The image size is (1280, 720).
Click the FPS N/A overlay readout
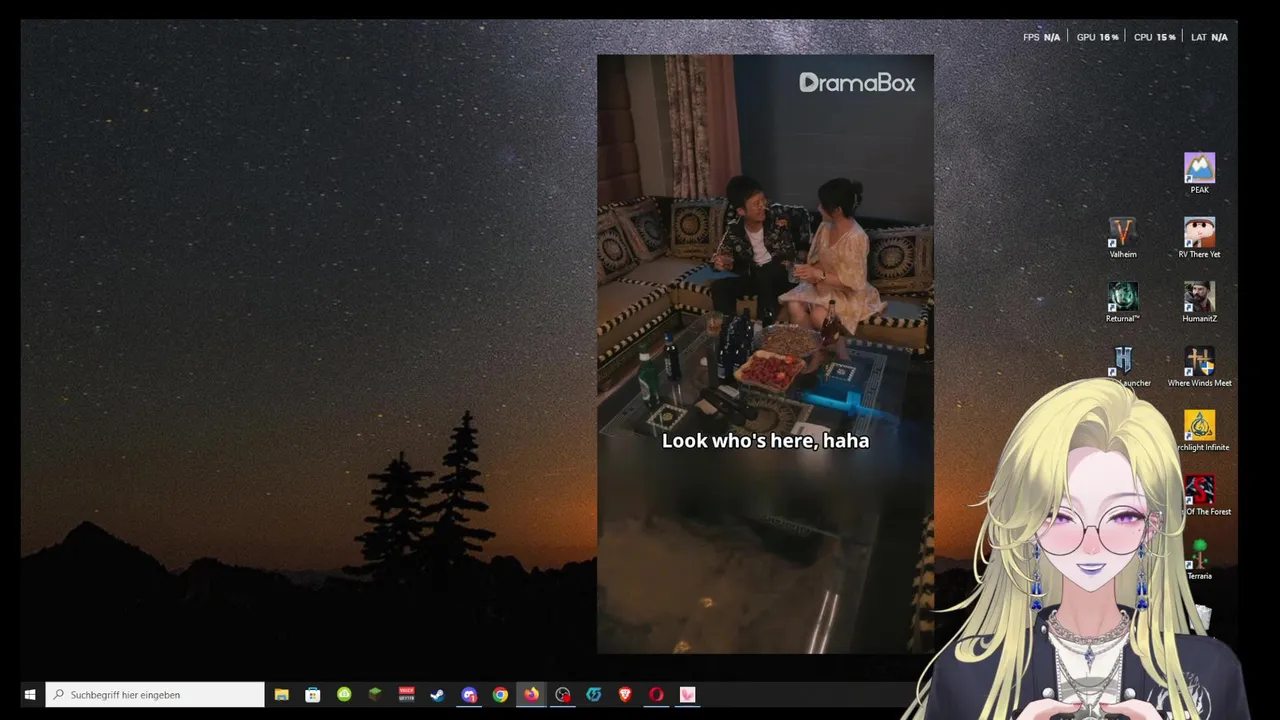click(1041, 37)
